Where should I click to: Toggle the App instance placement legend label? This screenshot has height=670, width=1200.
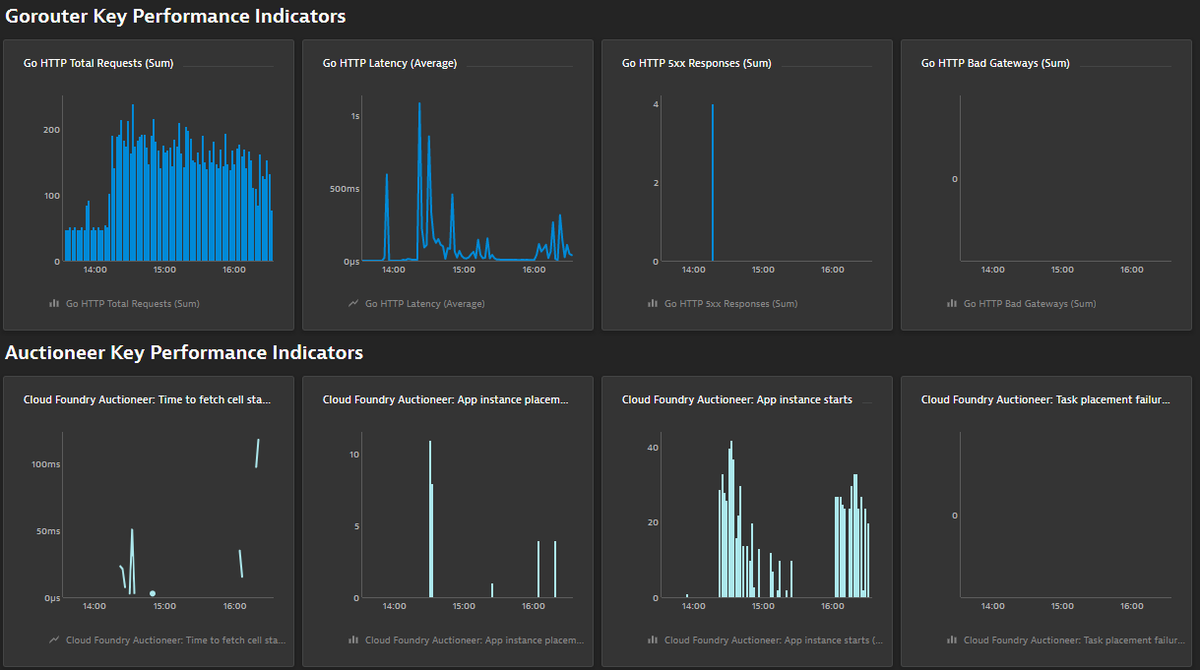click(x=475, y=639)
